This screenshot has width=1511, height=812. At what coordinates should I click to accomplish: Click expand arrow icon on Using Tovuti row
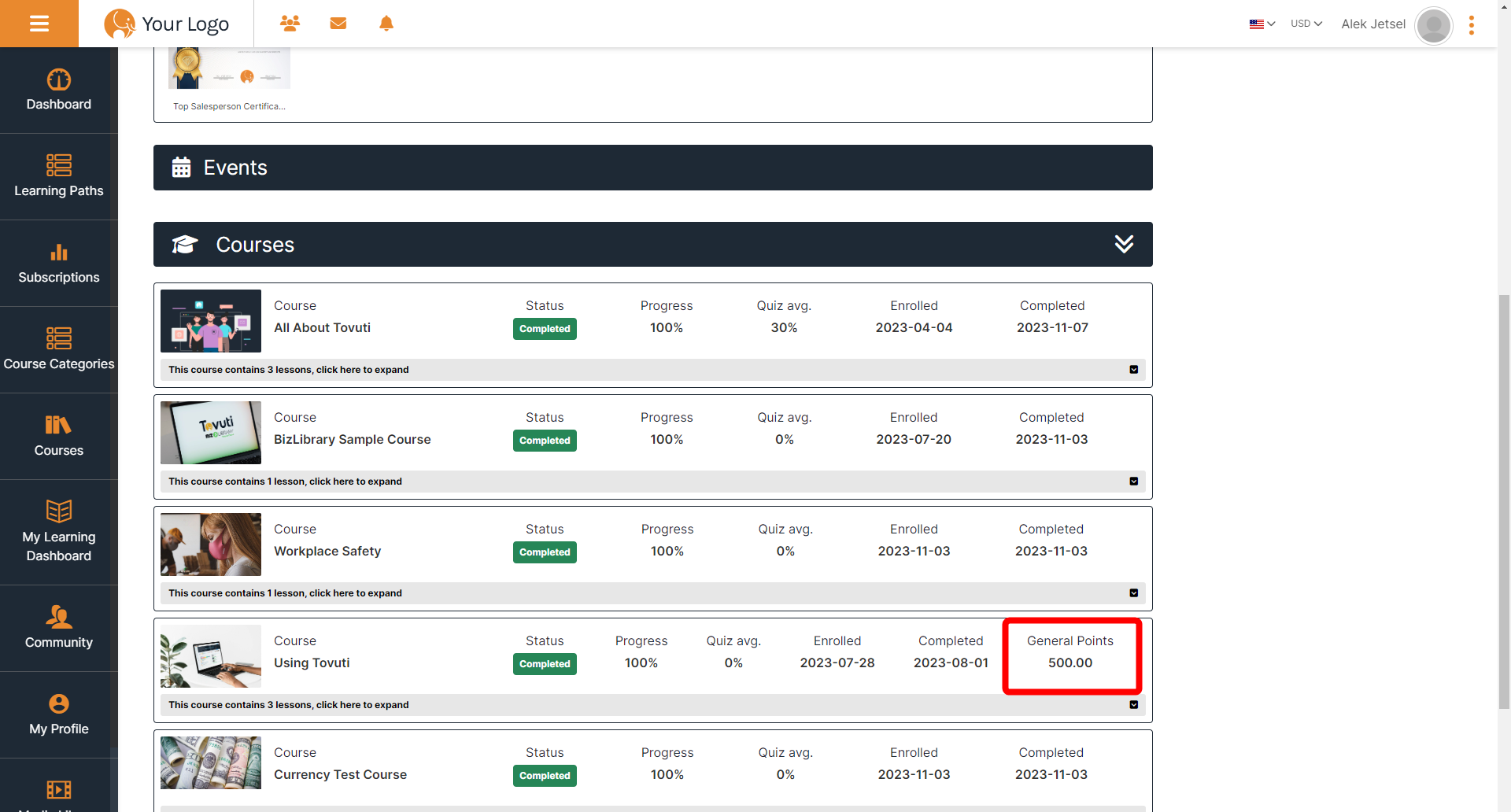tap(1134, 705)
